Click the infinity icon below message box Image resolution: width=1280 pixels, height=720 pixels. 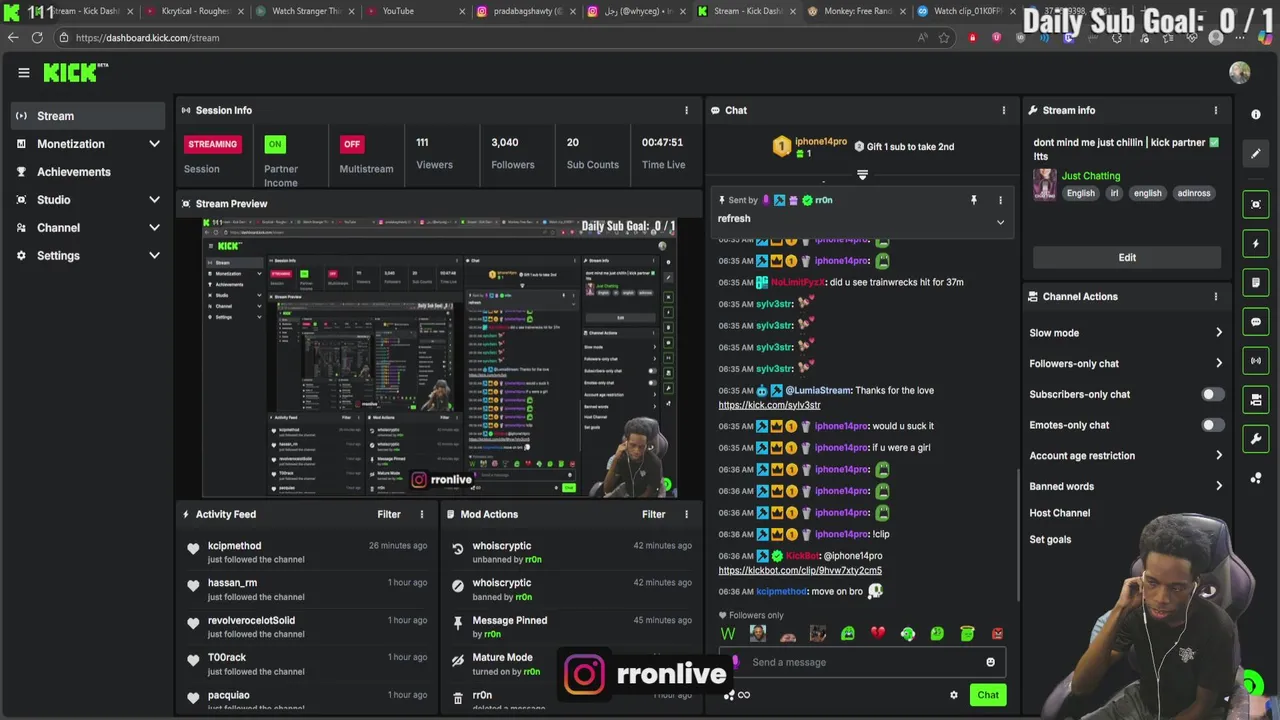[743, 695]
